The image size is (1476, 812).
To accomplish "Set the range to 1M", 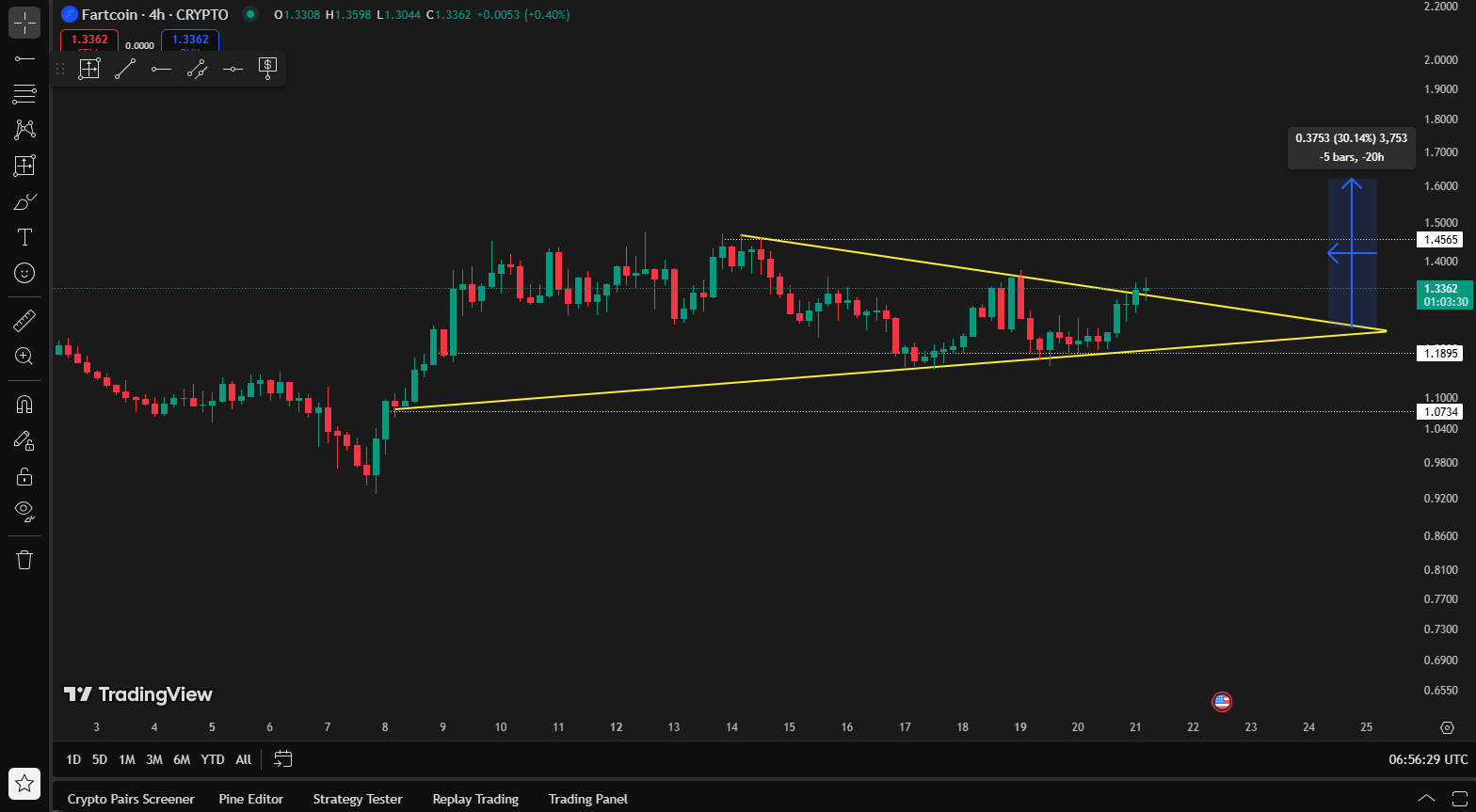I will point(126,759).
